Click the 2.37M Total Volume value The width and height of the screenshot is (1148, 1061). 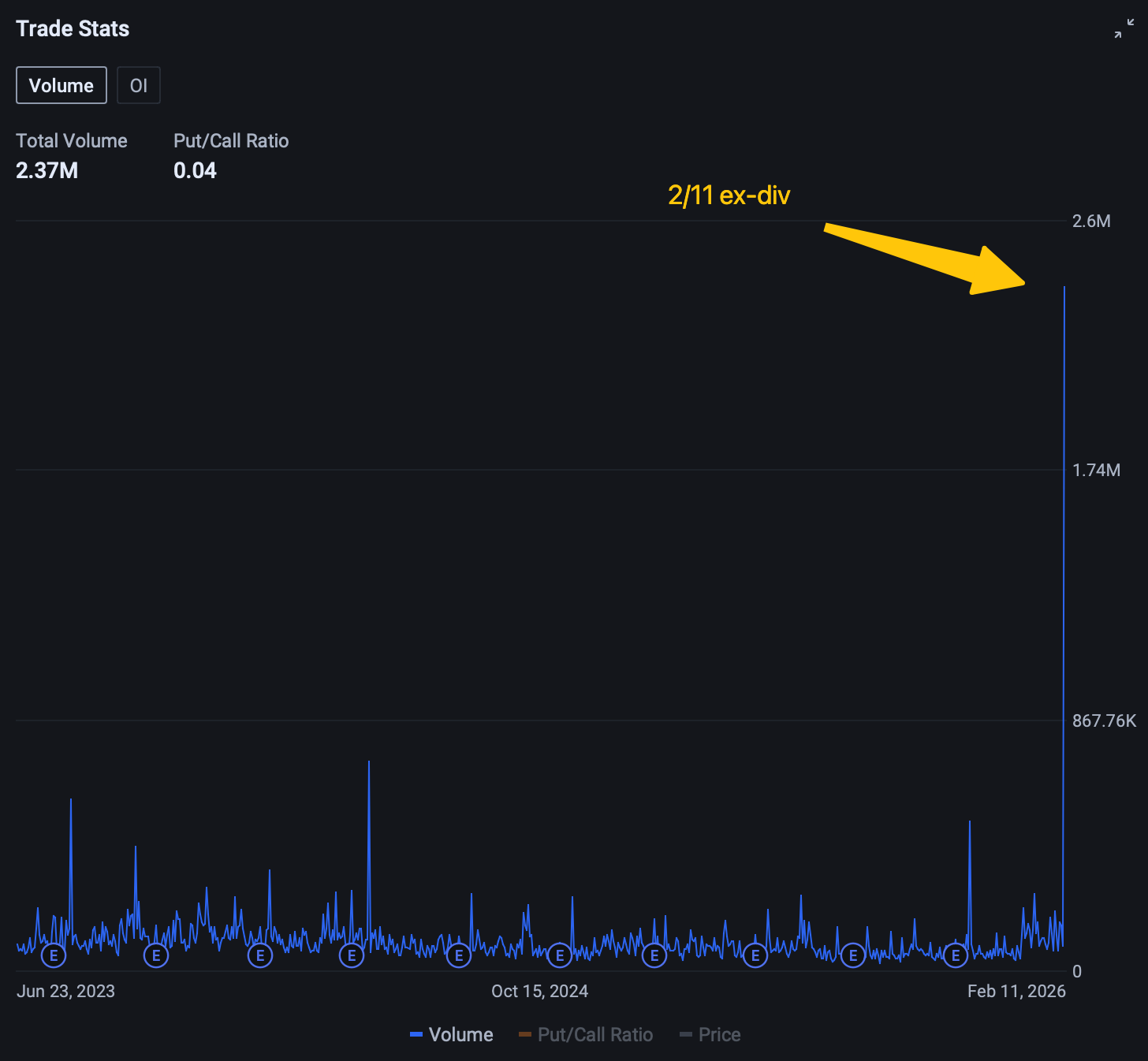point(47,170)
